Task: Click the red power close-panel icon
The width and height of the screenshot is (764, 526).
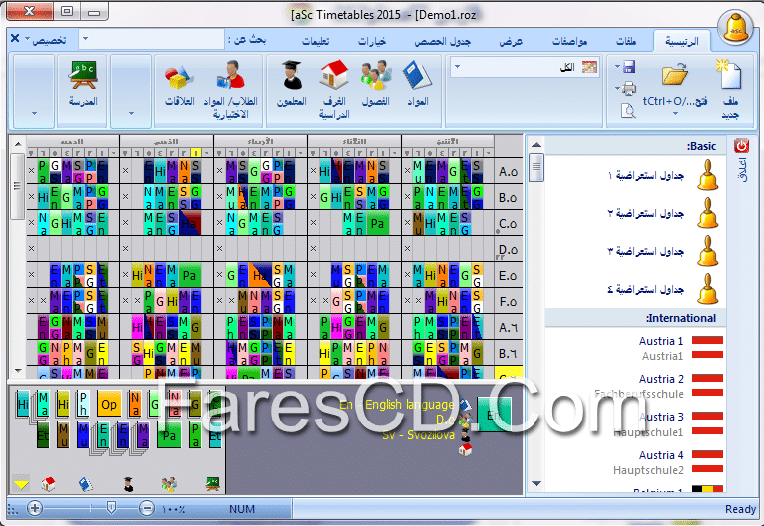Action: 741,145
